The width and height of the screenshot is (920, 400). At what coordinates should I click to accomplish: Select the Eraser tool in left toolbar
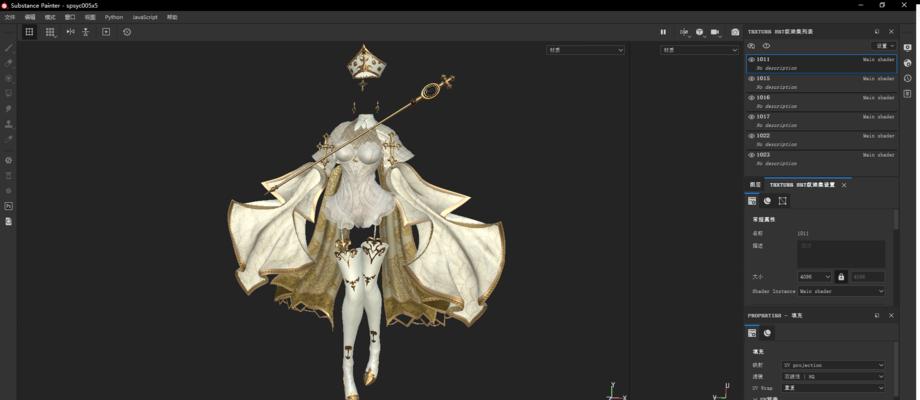tap(9, 63)
